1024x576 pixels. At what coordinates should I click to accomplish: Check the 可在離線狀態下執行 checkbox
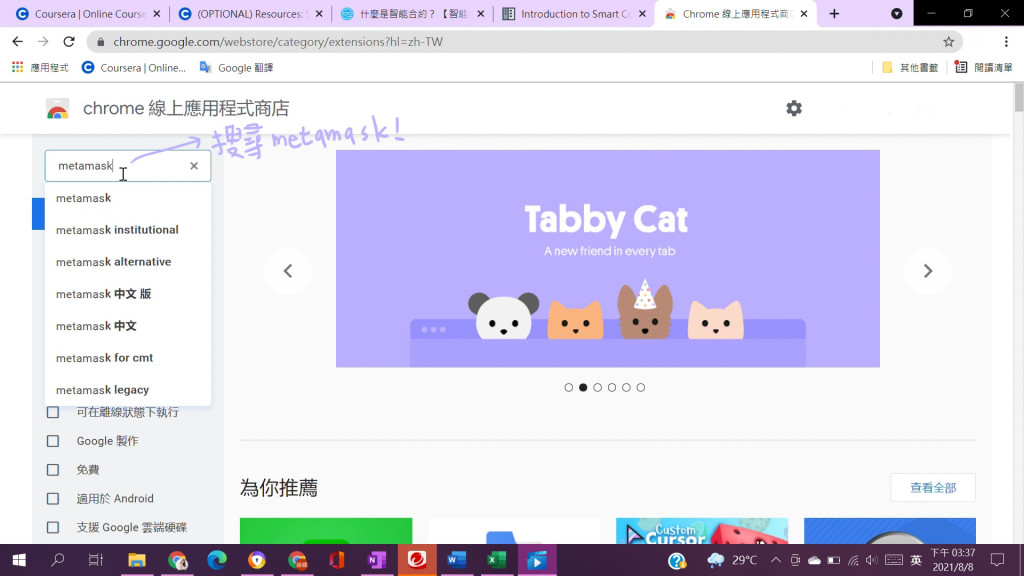click(x=53, y=413)
